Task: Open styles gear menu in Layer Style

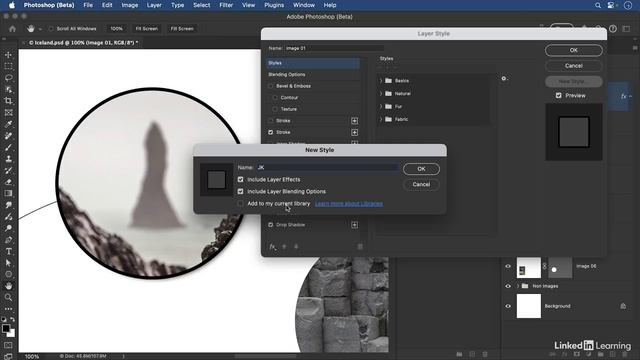Action: pyautogui.click(x=504, y=79)
